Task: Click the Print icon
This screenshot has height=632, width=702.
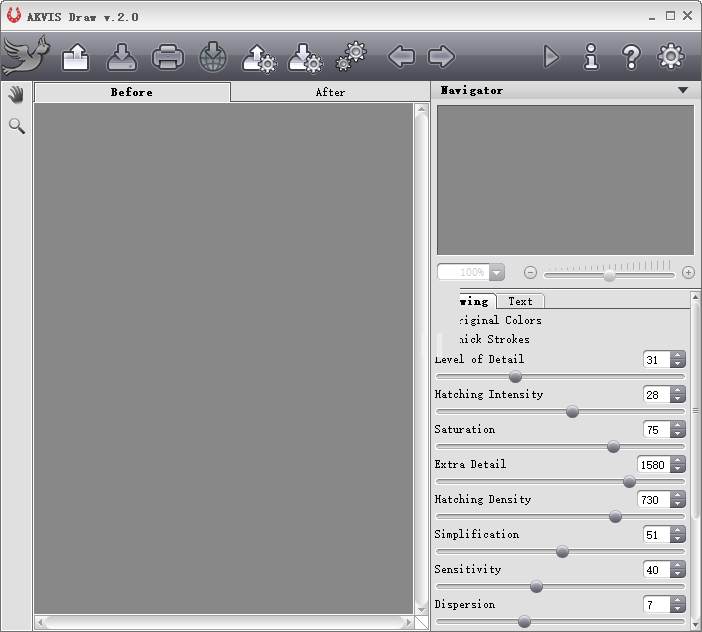Action: 167,57
